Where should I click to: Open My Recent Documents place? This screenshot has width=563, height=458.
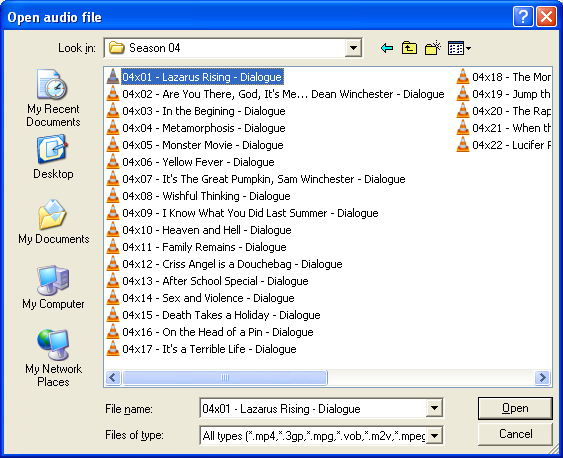click(53, 98)
